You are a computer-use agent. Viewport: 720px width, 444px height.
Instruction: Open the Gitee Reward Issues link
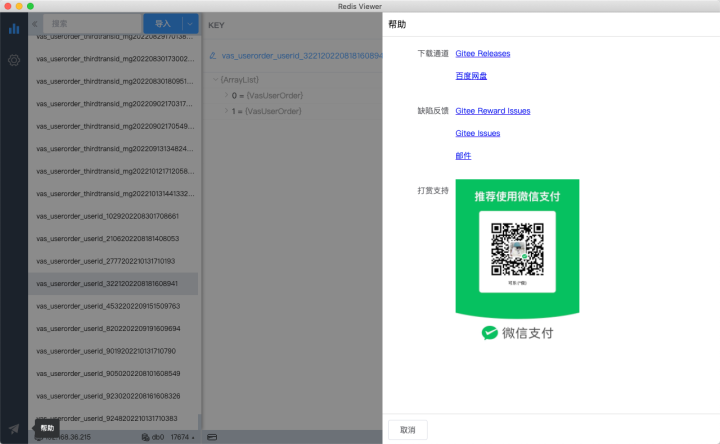tap(493, 111)
